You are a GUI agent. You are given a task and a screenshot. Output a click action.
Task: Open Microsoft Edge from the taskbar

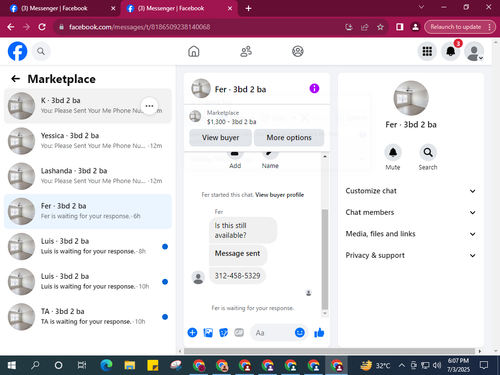[x=106, y=365]
